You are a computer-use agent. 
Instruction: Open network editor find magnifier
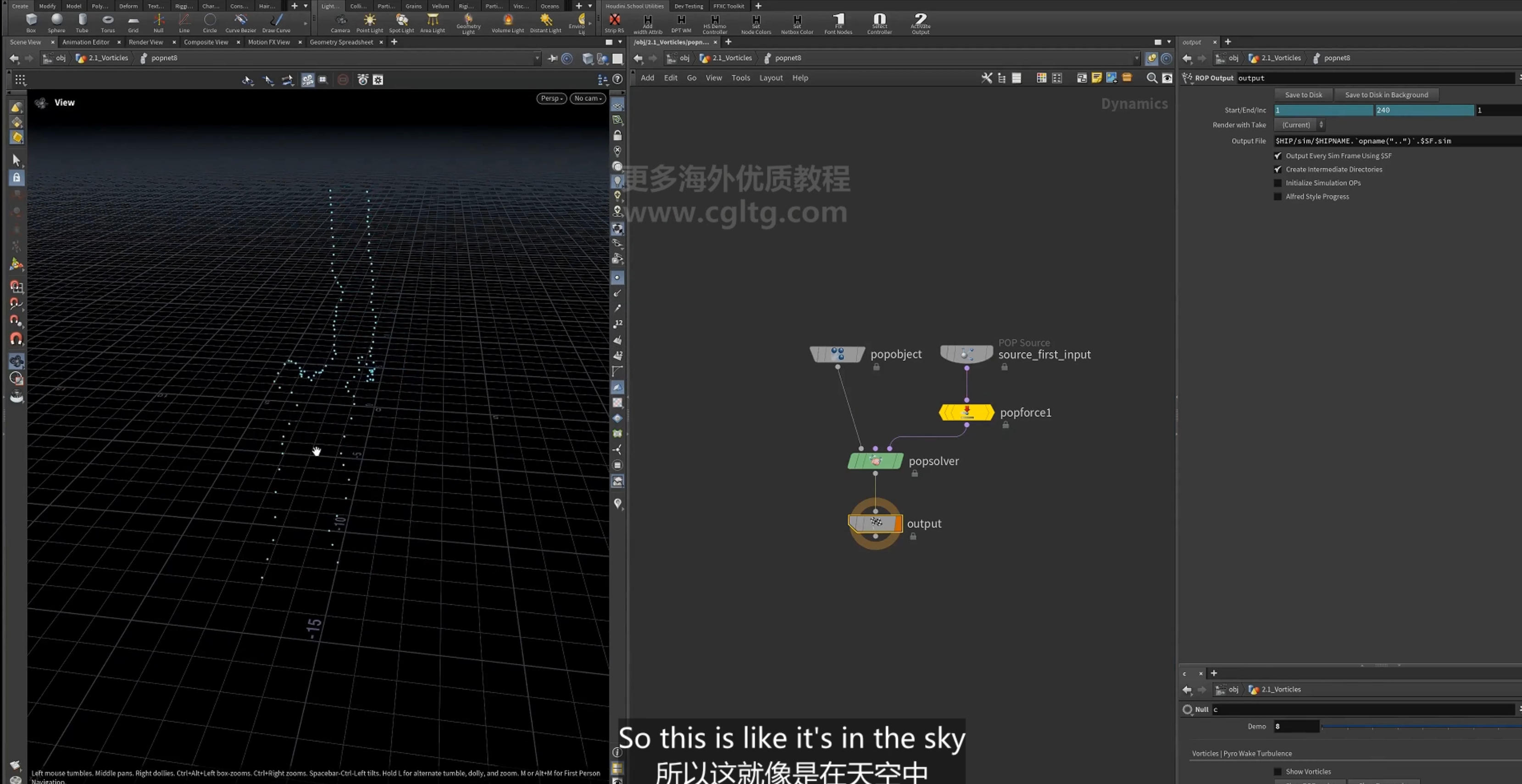coord(1151,78)
